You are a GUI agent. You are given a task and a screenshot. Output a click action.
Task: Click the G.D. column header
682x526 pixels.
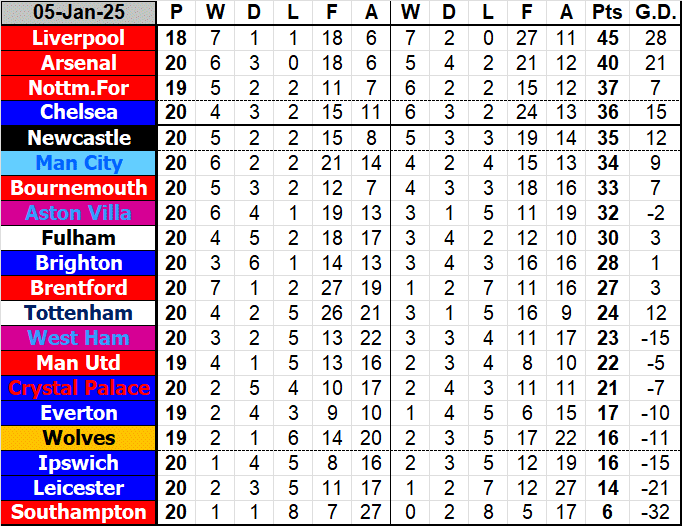click(x=655, y=13)
